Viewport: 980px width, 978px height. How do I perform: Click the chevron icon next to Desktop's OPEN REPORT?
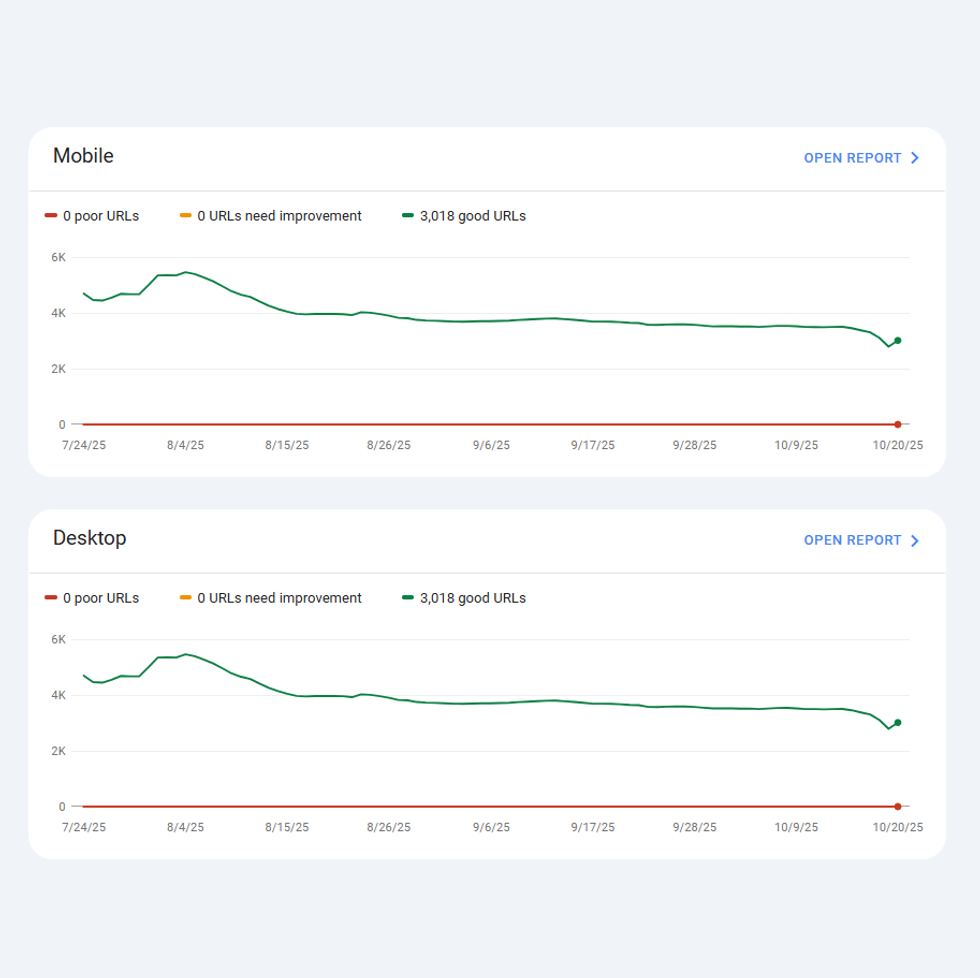tap(915, 539)
